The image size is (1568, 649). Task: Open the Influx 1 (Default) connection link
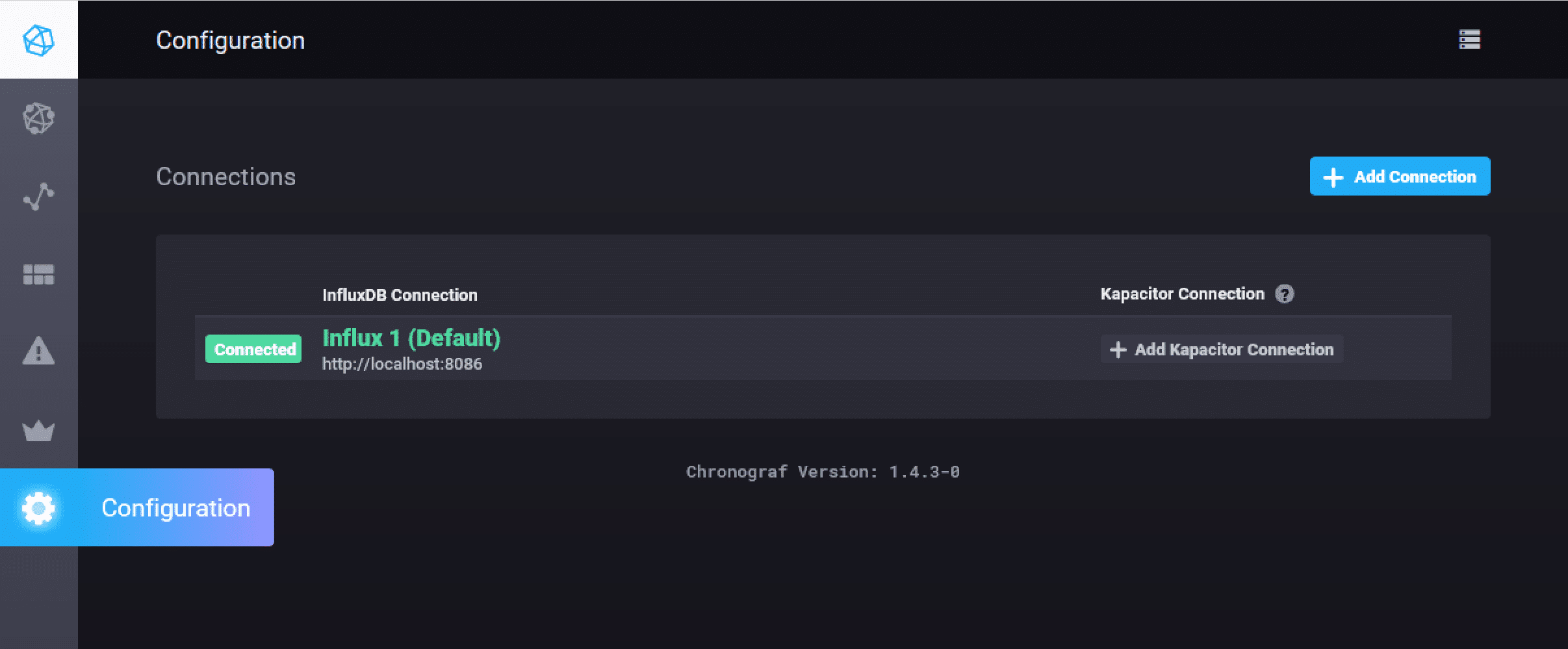click(411, 338)
